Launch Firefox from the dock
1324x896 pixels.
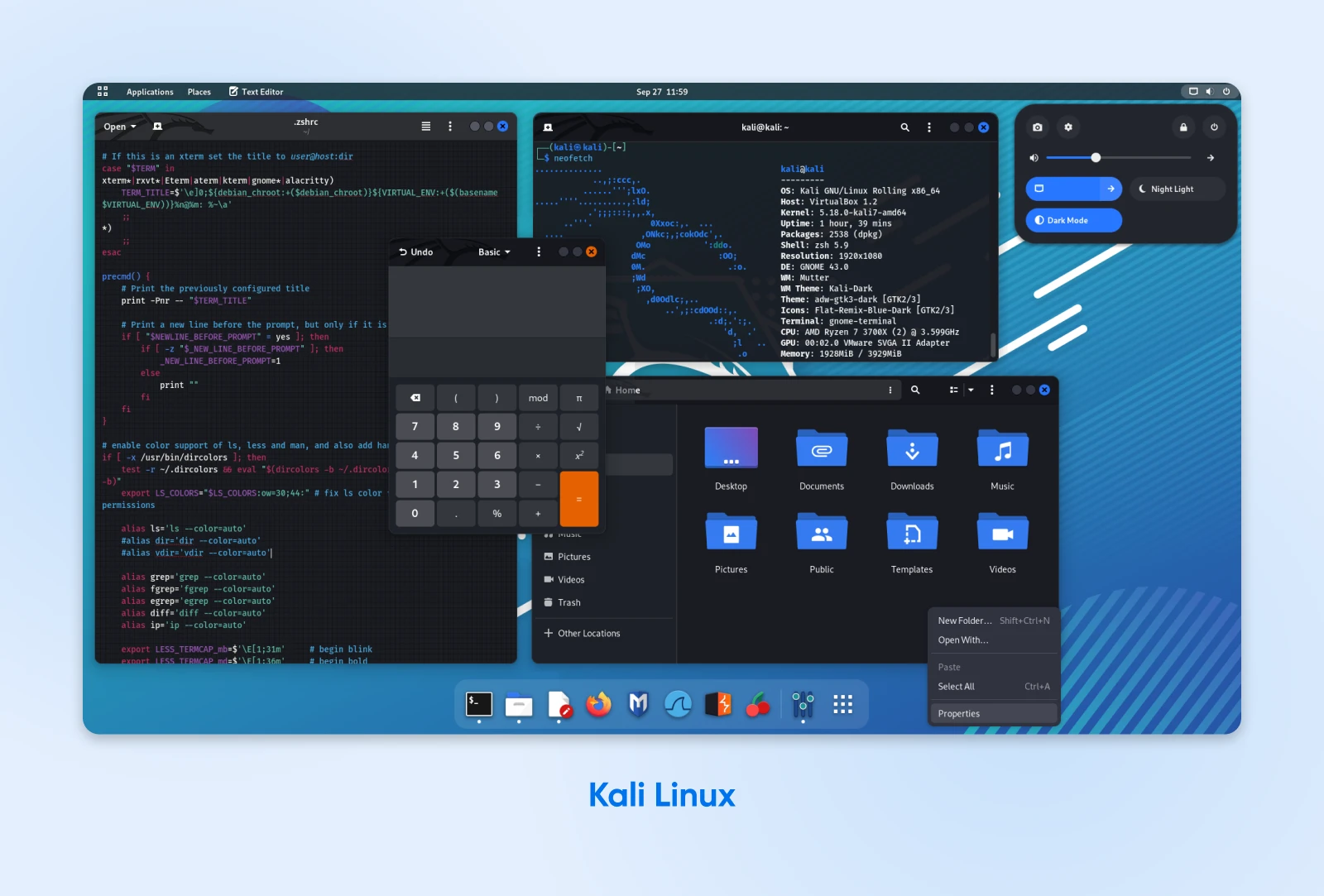point(598,704)
